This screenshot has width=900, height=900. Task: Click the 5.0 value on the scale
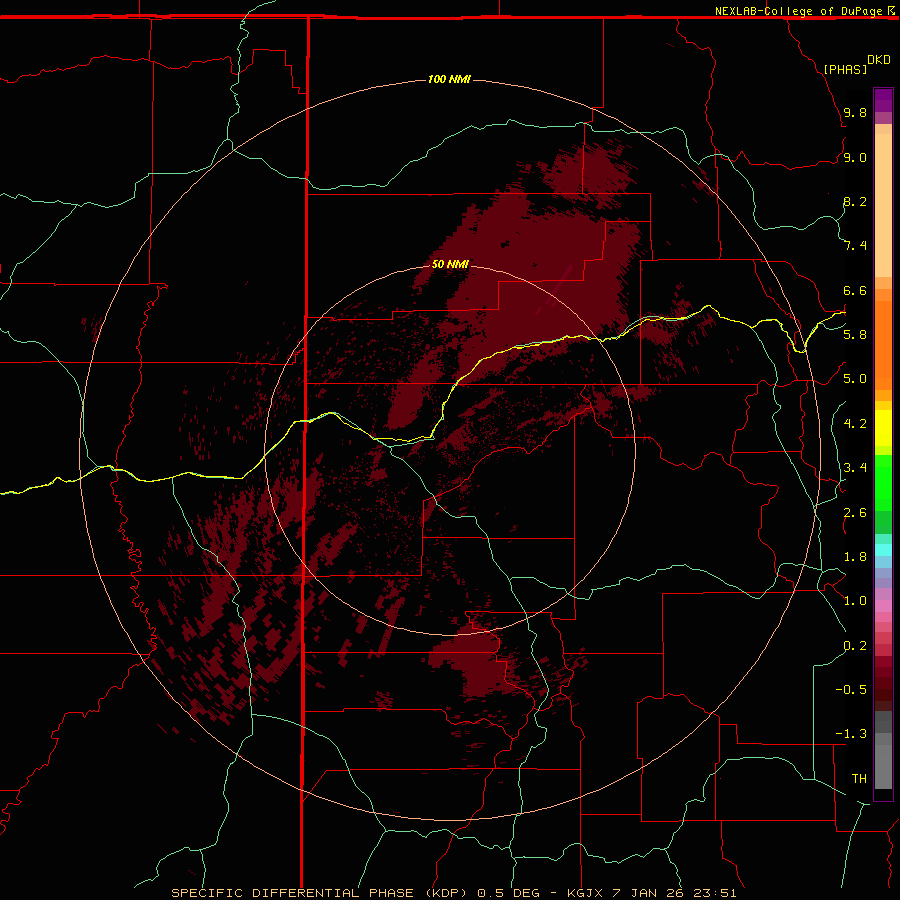(x=855, y=379)
